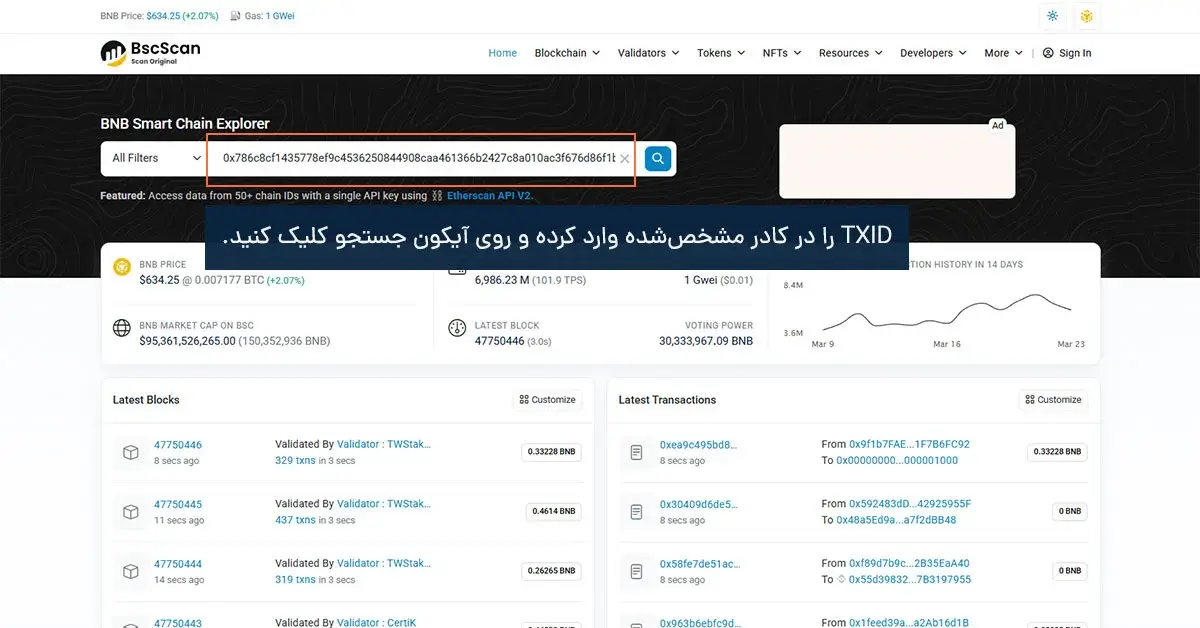Click the blue search magnifier button
Viewport: 1200px width, 628px height.
pos(657,158)
